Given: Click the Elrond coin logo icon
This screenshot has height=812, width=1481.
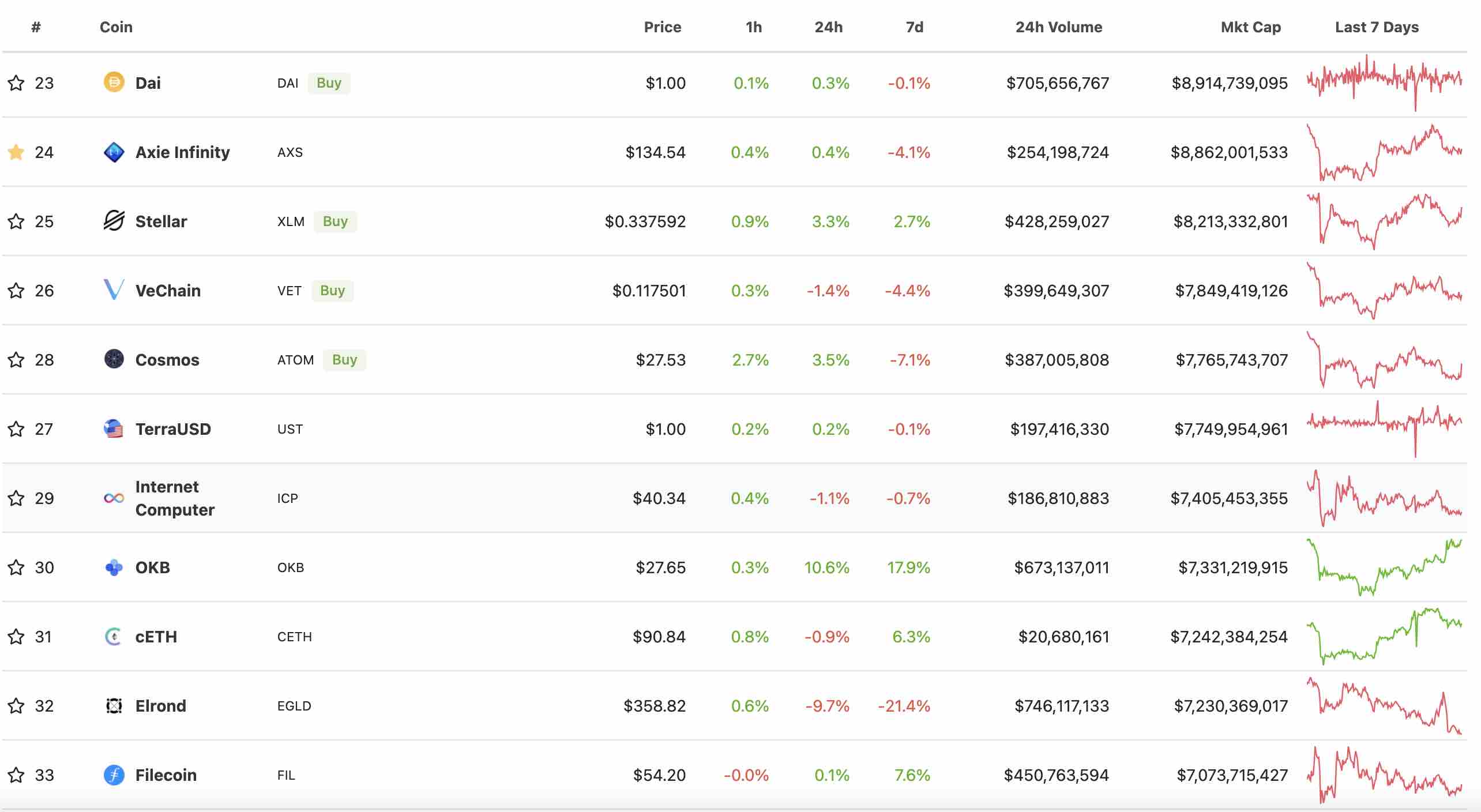Looking at the screenshot, I should 114,705.
